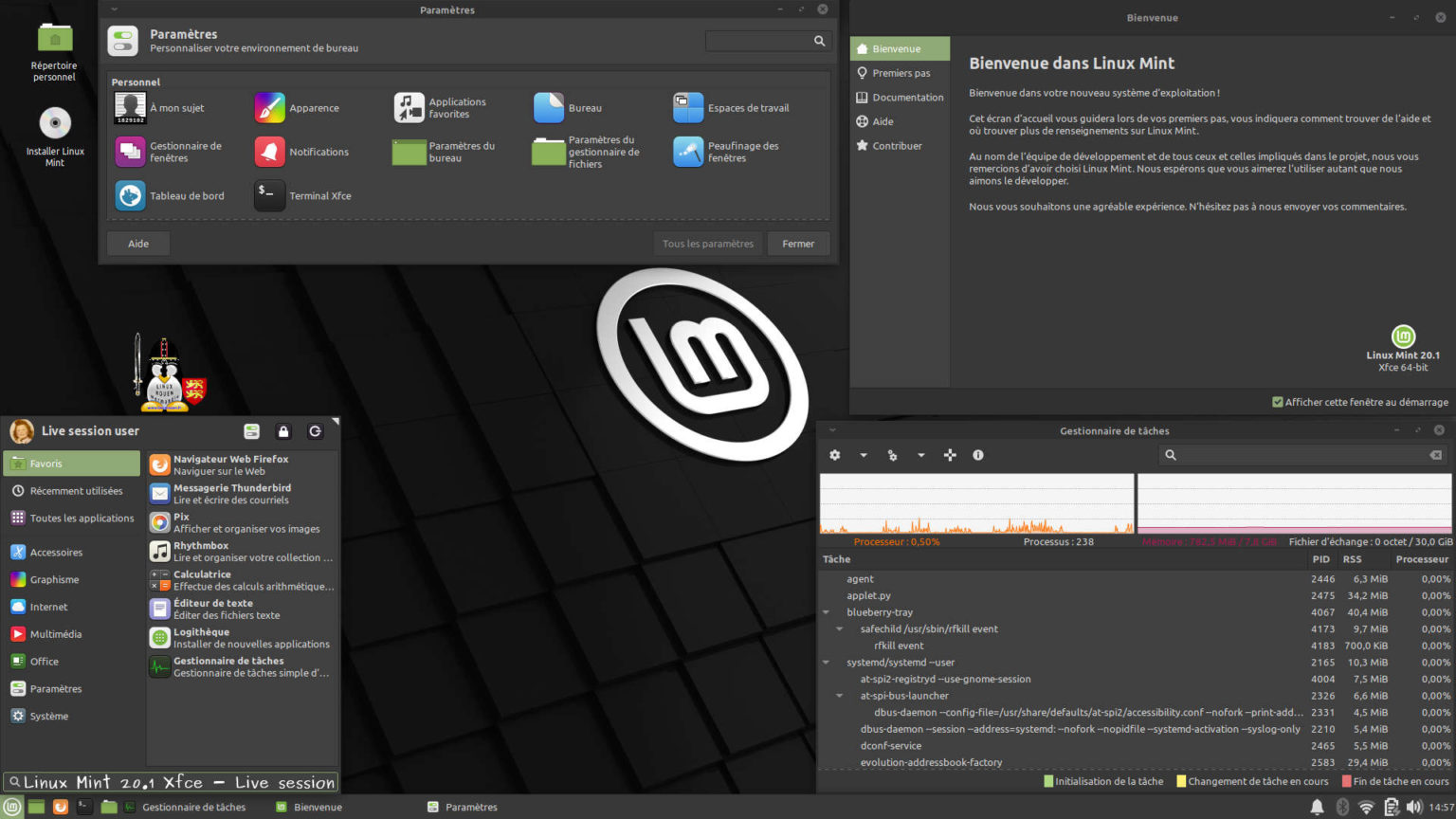Switch to the Premiers pas section

coord(900,73)
